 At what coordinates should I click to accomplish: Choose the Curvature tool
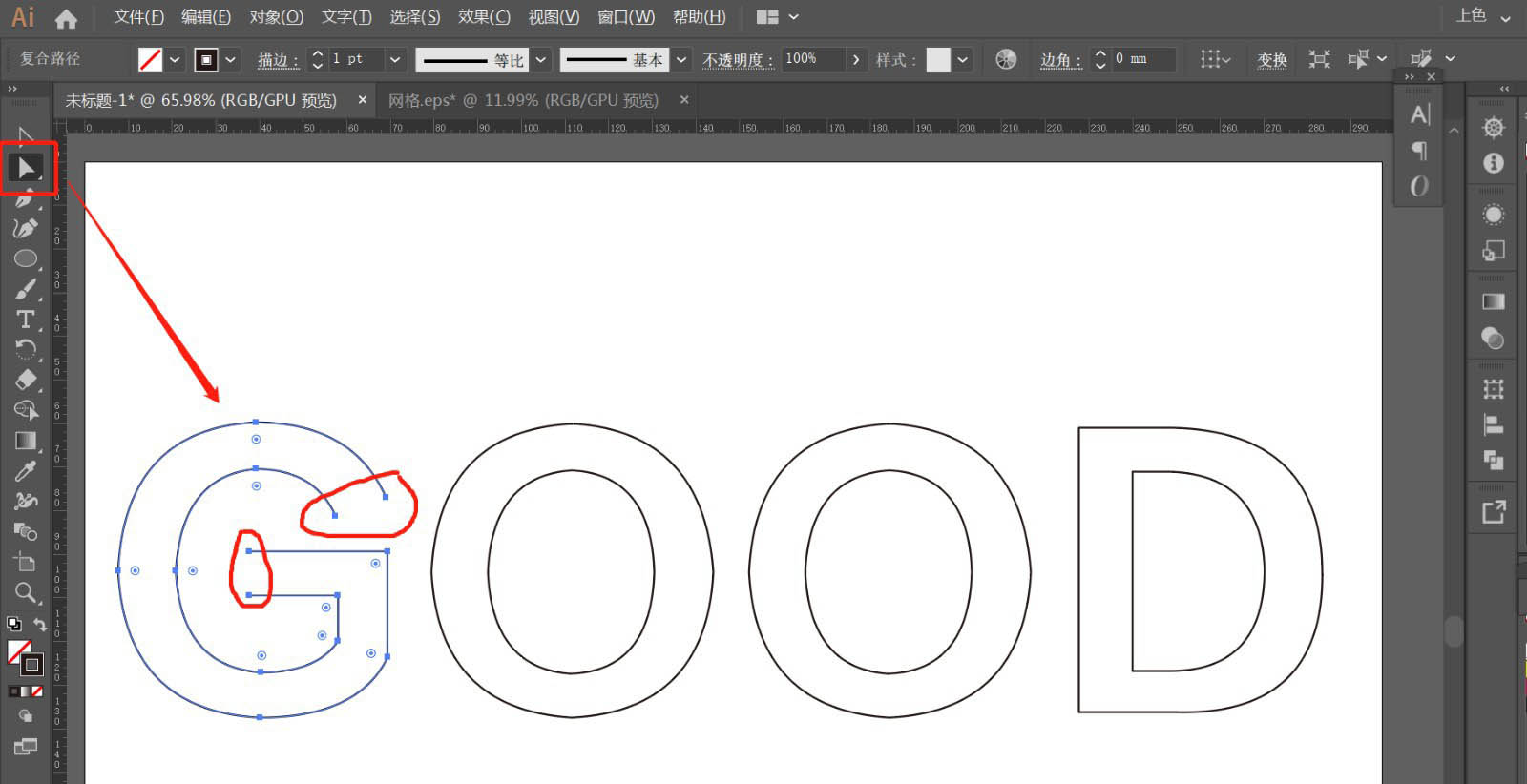click(x=26, y=229)
